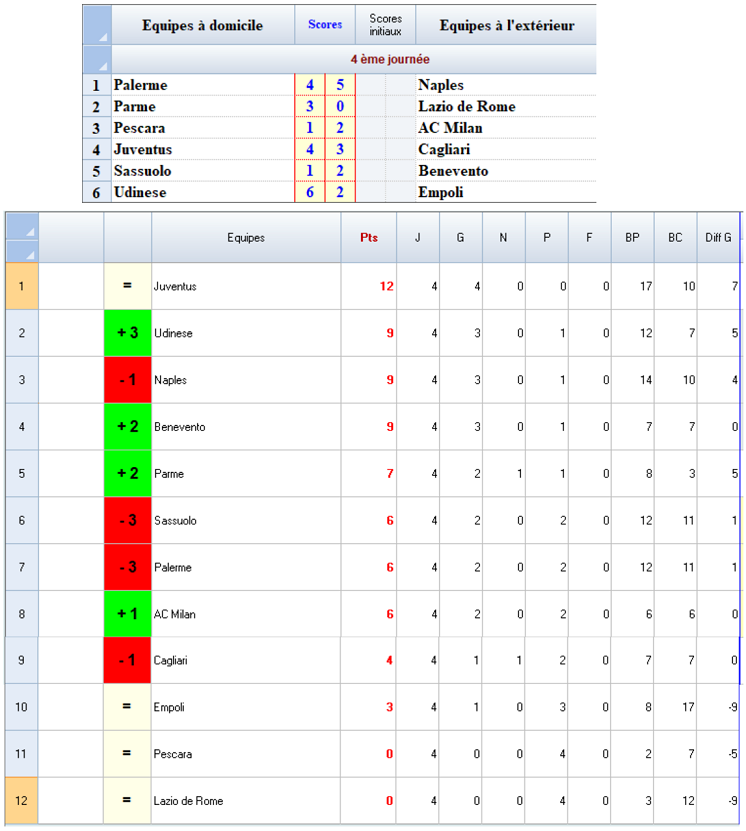Click the Juventus team name in standings
746x831 pixels.
(175, 286)
